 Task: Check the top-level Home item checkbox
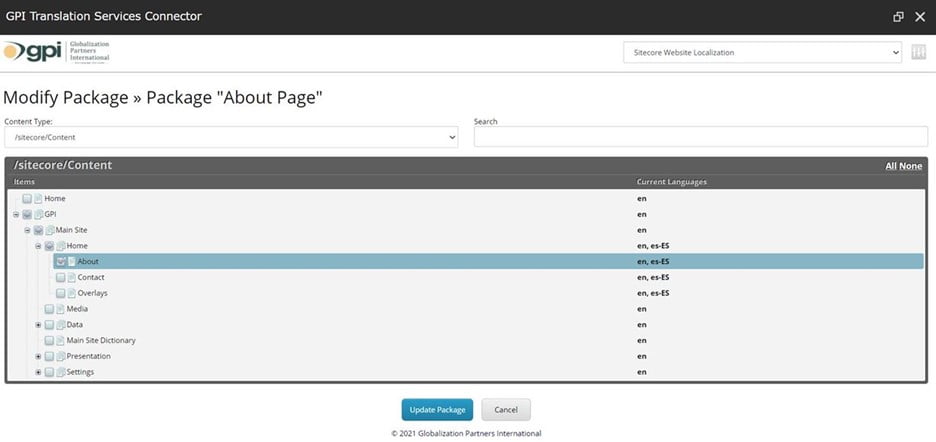tap(27, 198)
